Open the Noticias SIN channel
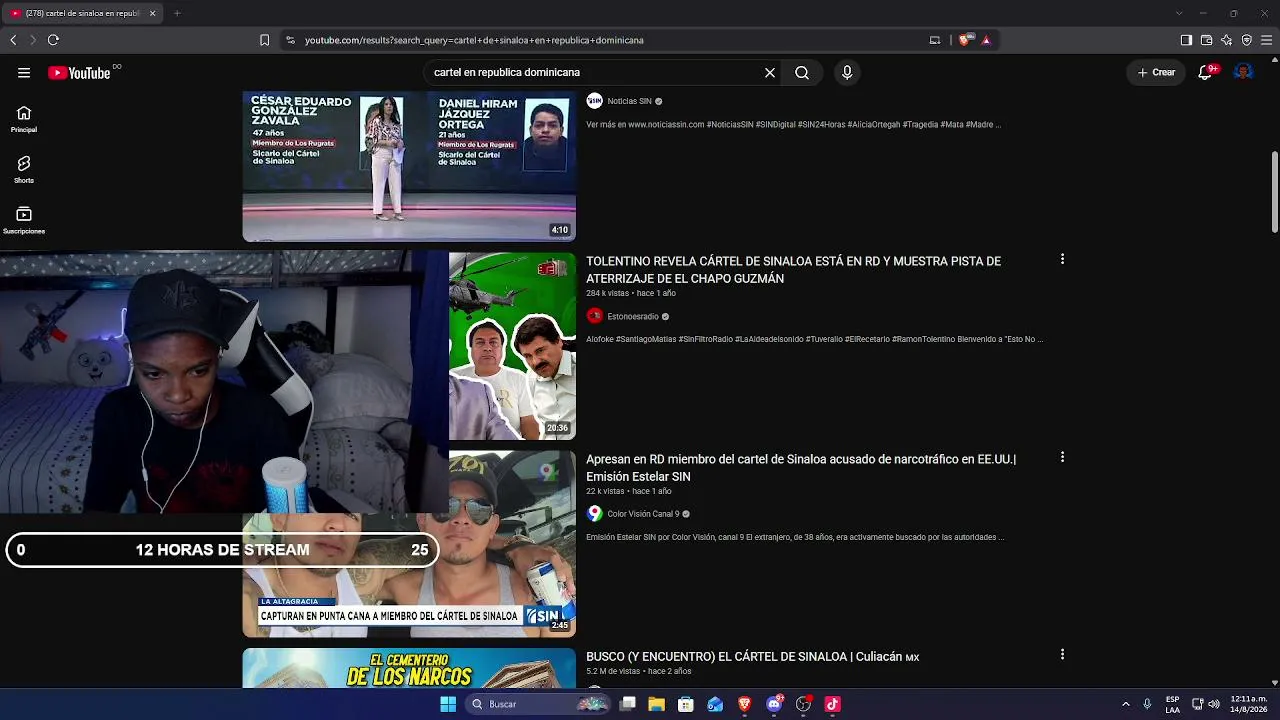Image resolution: width=1280 pixels, height=720 pixels. click(629, 101)
